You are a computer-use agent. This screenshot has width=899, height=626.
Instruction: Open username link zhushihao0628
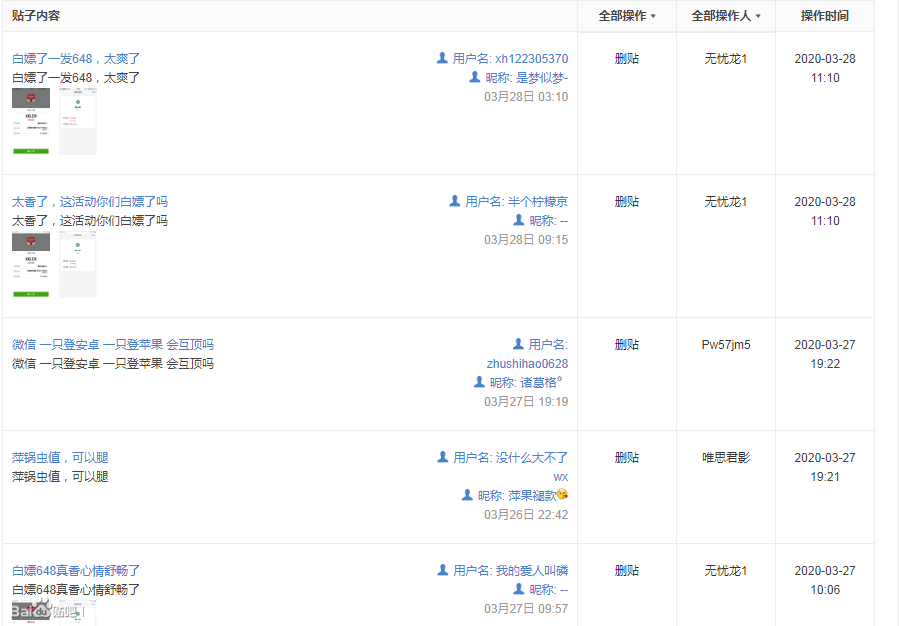(x=527, y=364)
